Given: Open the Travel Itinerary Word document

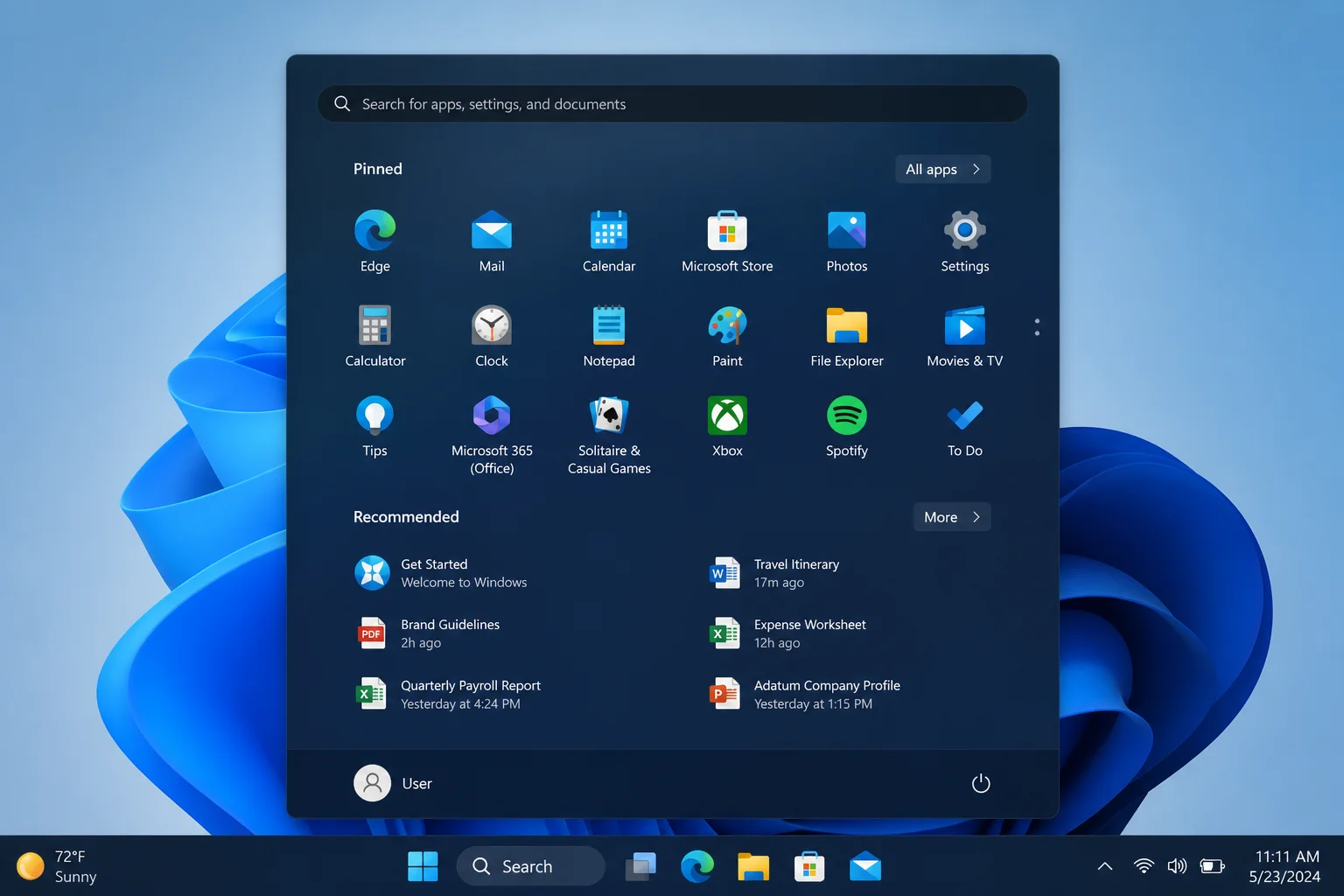Looking at the screenshot, I should (x=775, y=573).
